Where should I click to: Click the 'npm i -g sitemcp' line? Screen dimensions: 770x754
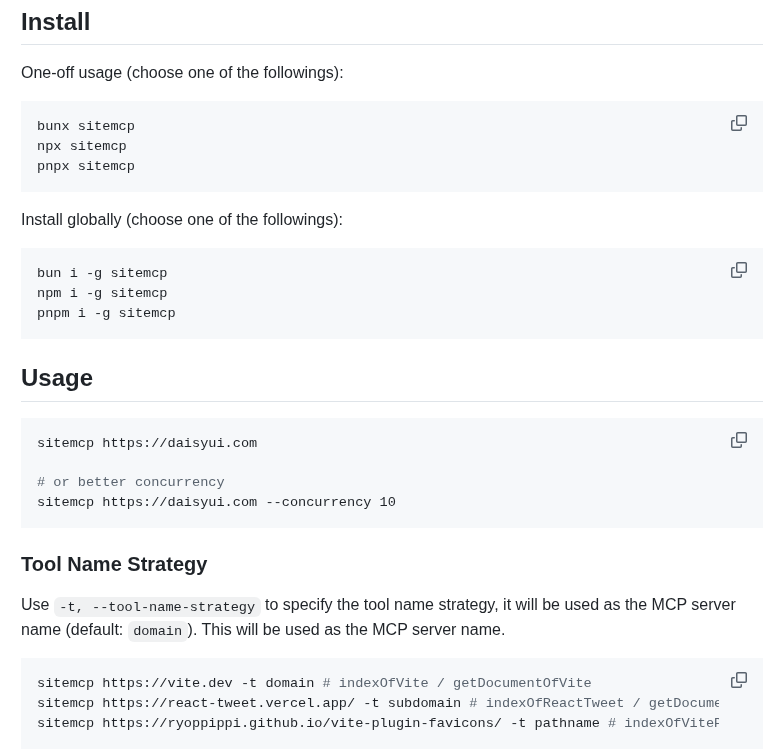(102, 293)
